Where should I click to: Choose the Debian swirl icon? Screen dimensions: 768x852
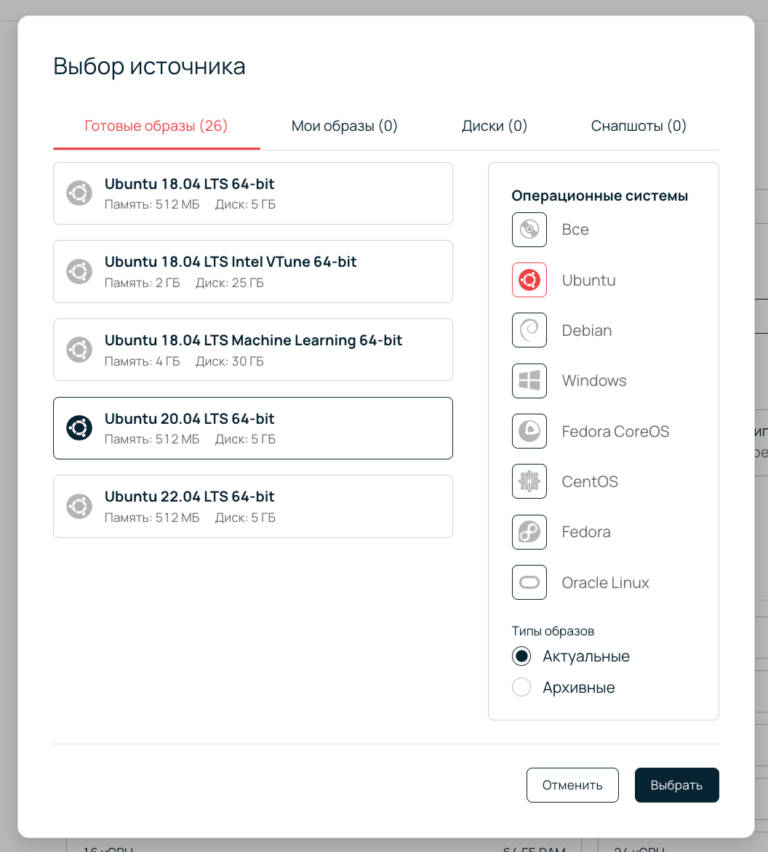click(x=529, y=330)
